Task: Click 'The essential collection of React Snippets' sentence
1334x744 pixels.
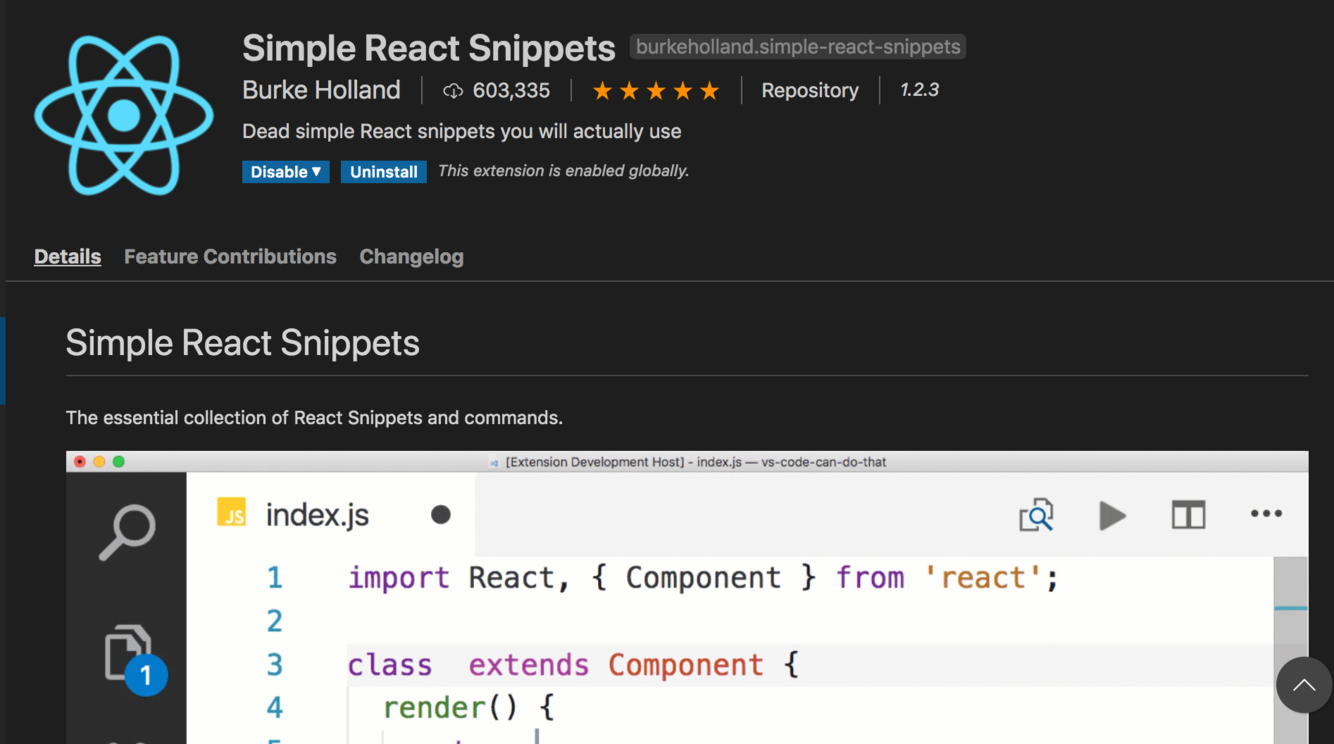Action: point(314,418)
